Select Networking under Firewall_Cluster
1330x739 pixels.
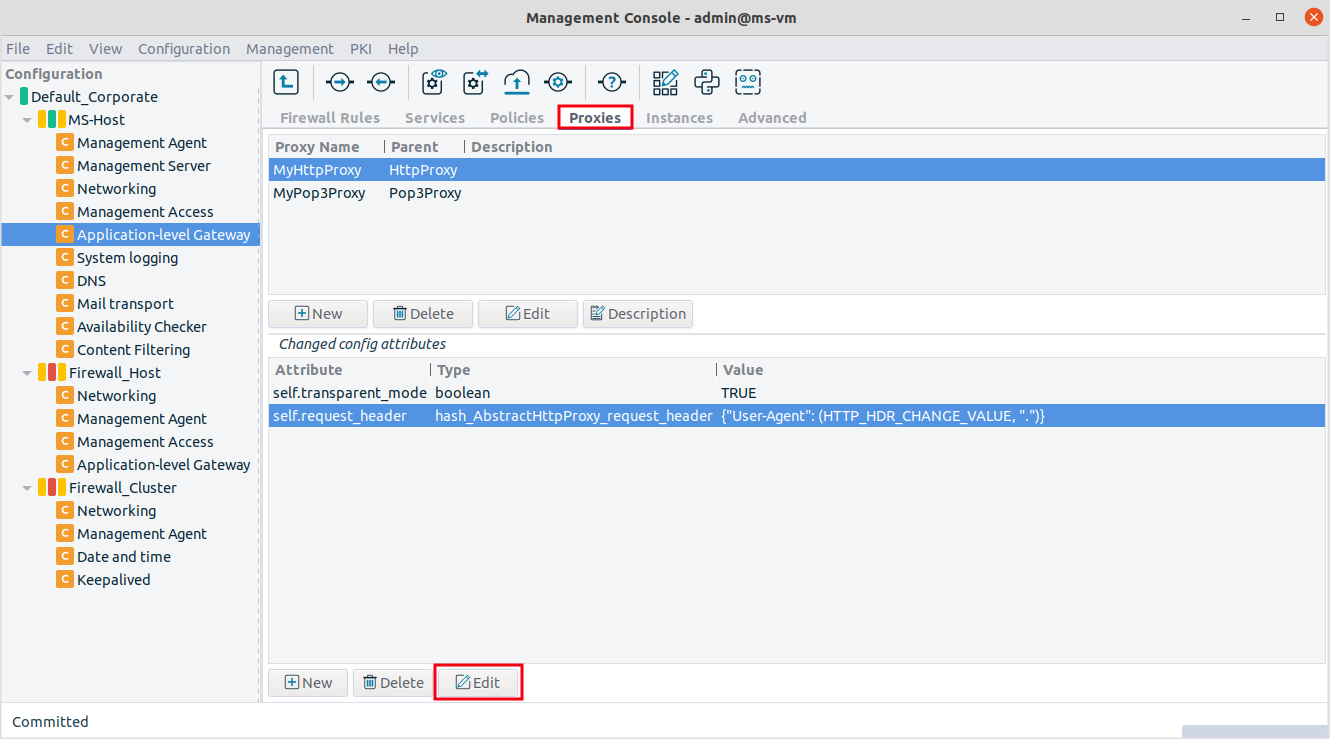(x=116, y=511)
